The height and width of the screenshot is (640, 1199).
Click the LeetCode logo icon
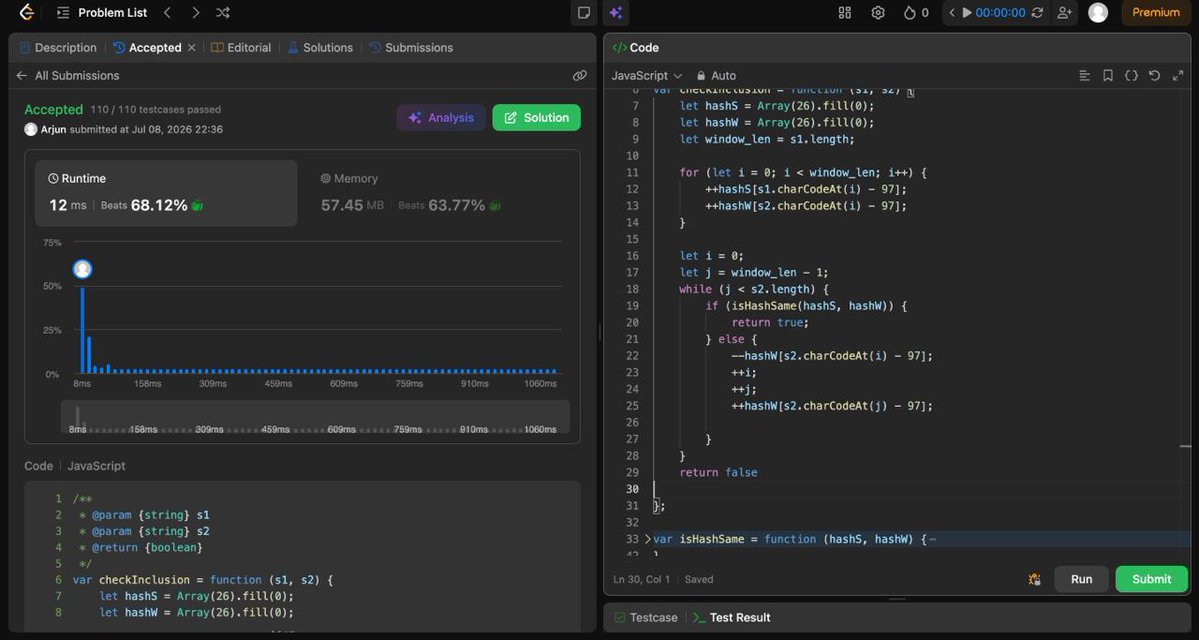pyautogui.click(x=26, y=12)
